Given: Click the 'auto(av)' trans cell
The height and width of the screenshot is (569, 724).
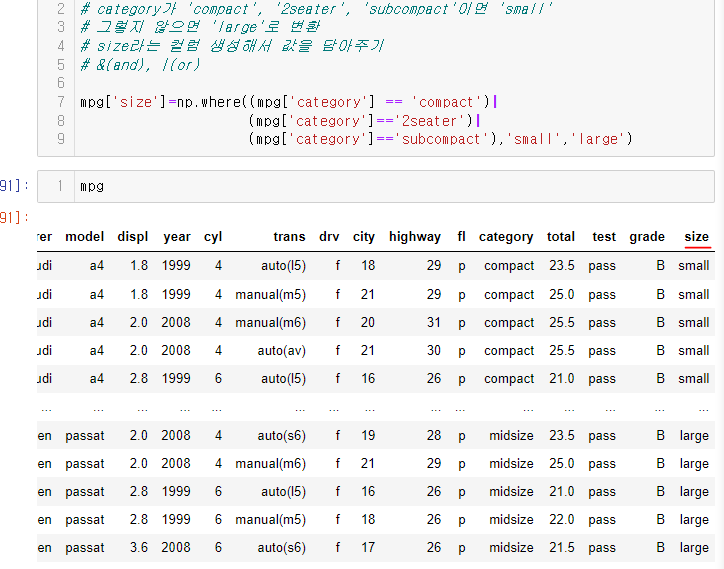Looking at the screenshot, I should coord(282,351).
